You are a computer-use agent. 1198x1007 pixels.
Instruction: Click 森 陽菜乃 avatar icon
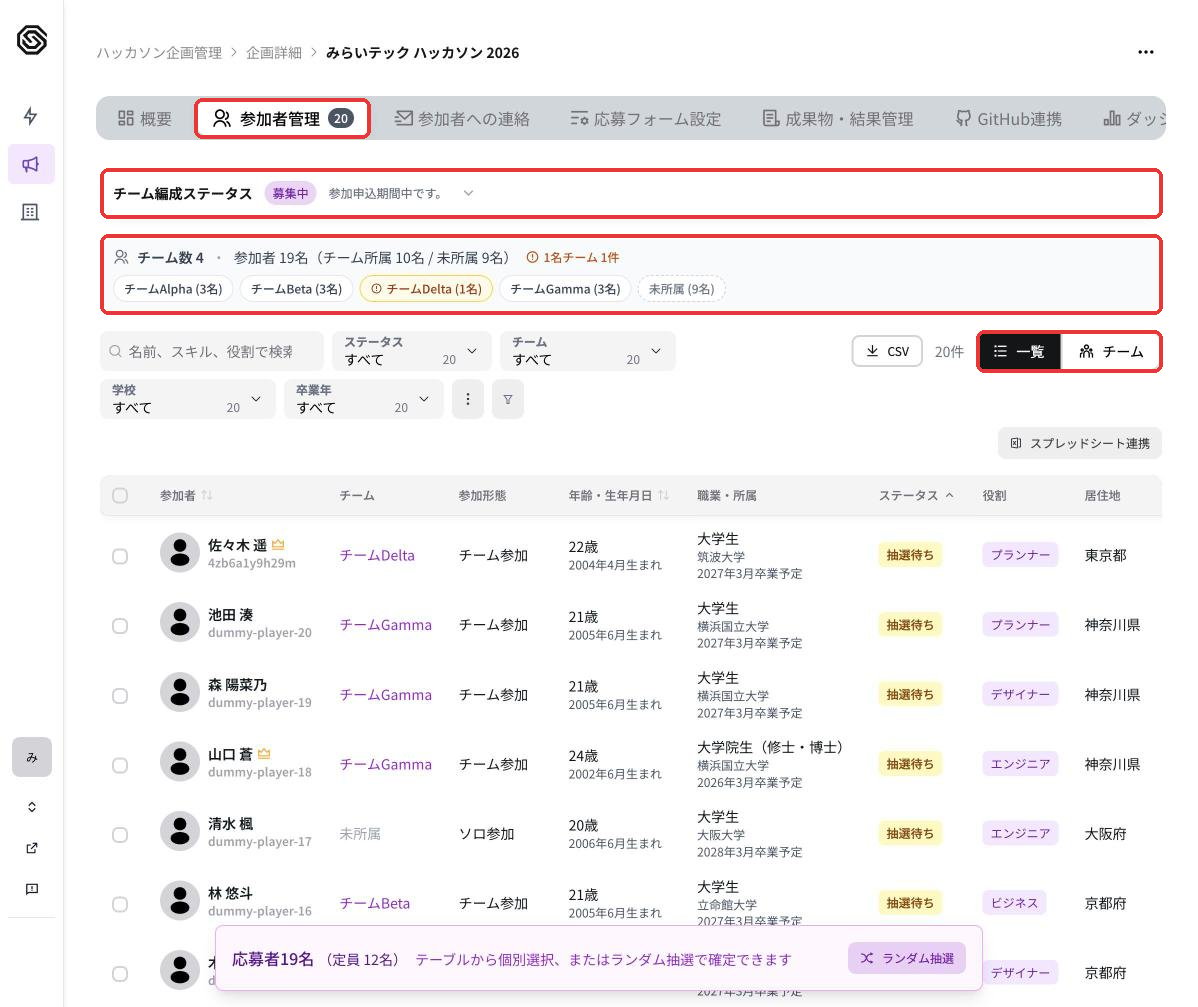point(180,692)
